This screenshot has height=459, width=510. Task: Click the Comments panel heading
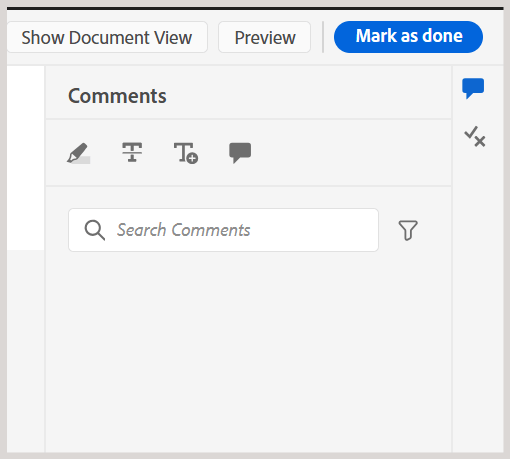117,96
